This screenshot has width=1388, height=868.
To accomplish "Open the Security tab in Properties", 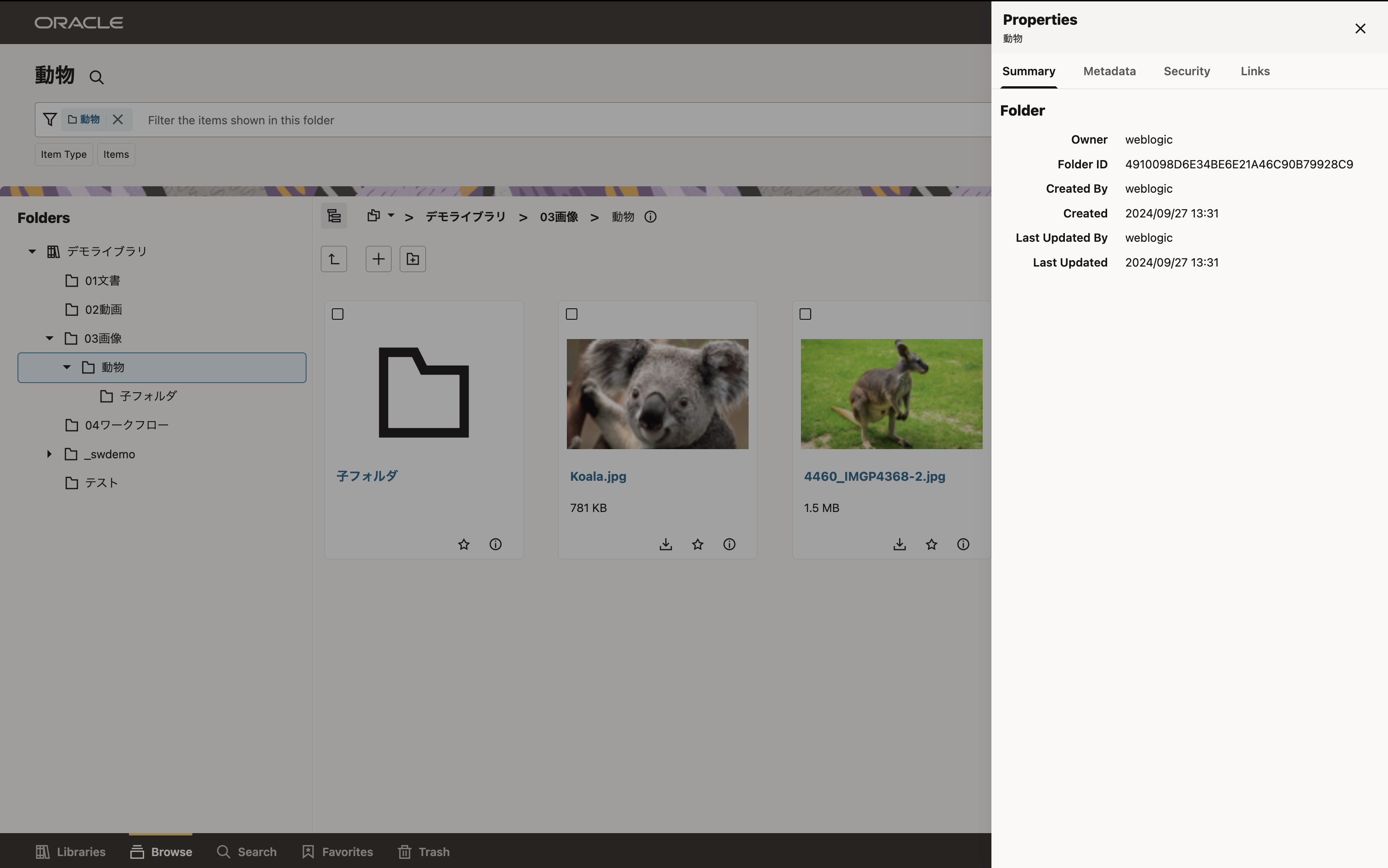I will (1187, 71).
